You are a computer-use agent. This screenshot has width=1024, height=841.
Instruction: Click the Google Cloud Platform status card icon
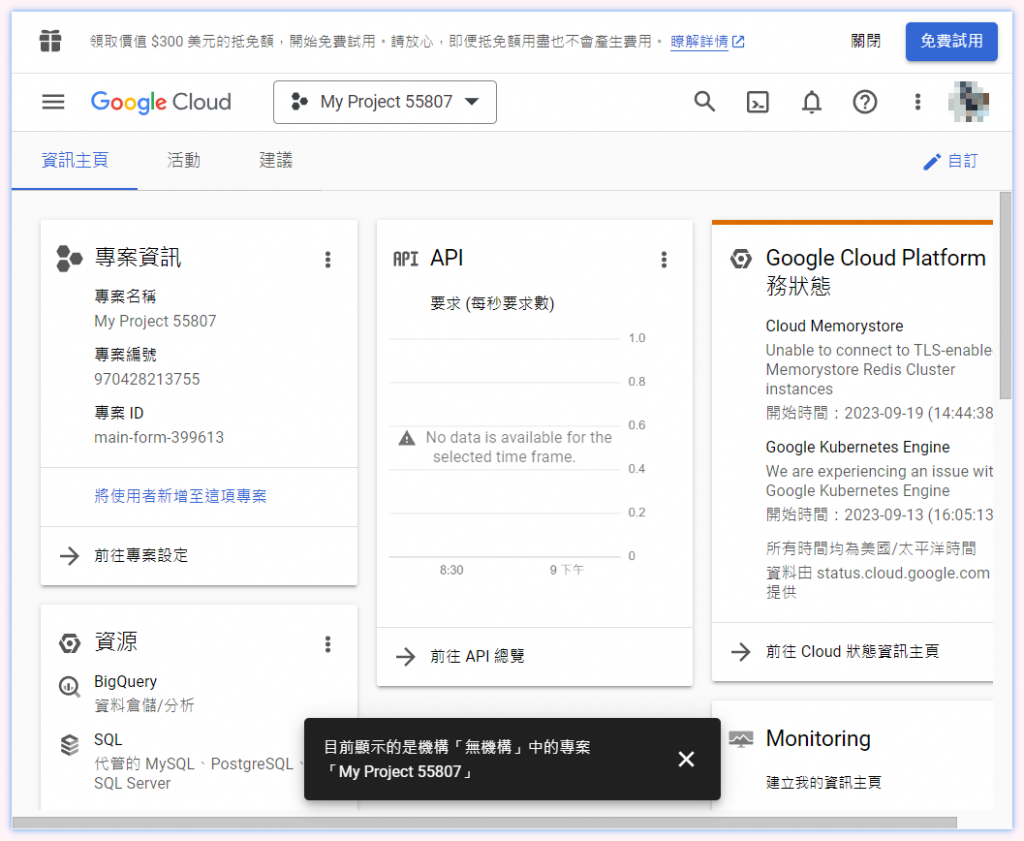741,259
